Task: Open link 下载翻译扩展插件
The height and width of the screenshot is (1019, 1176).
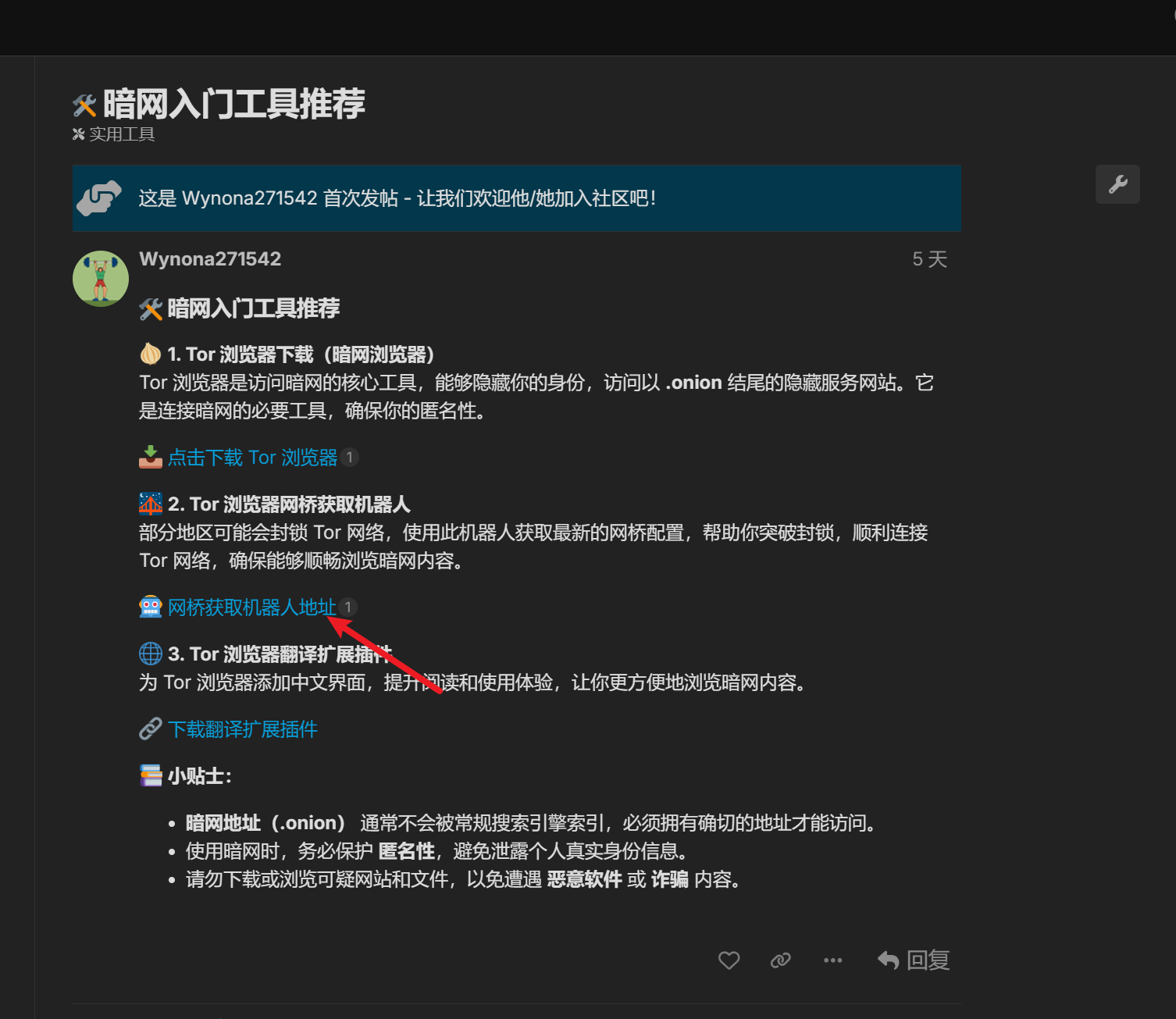Action: tap(242, 729)
